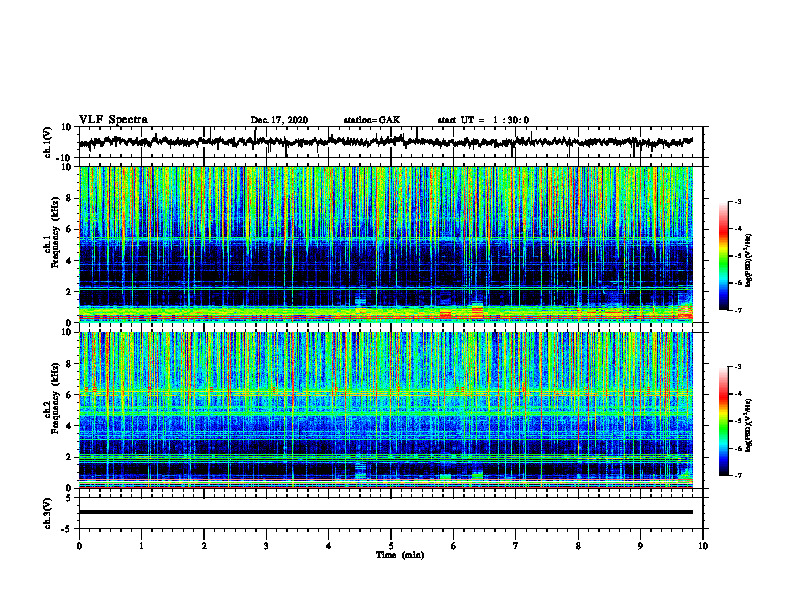Select the ch.2 spectrogram color bar

click(x=723, y=421)
